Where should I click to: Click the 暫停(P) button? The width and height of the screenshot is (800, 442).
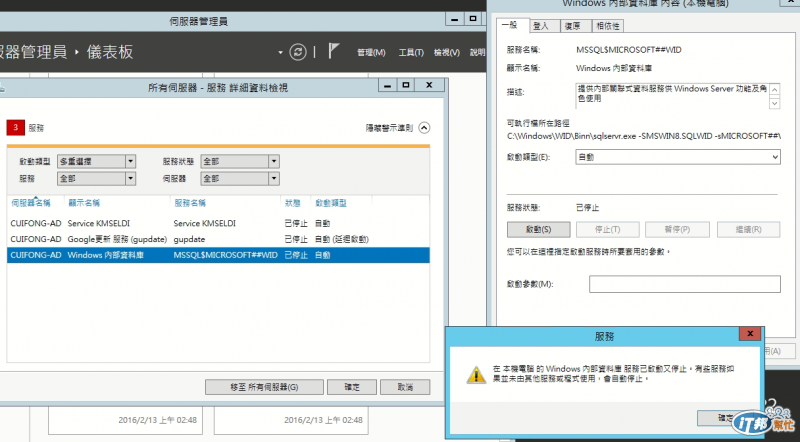[677, 230]
